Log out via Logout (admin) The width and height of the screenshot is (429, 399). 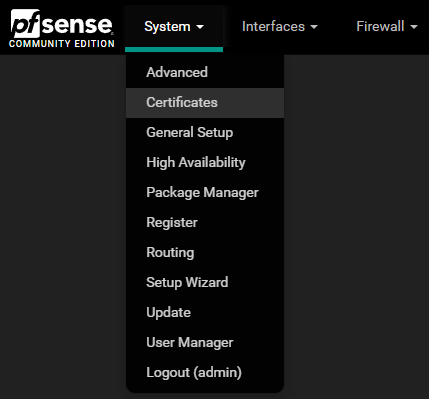tap(205, 372)
